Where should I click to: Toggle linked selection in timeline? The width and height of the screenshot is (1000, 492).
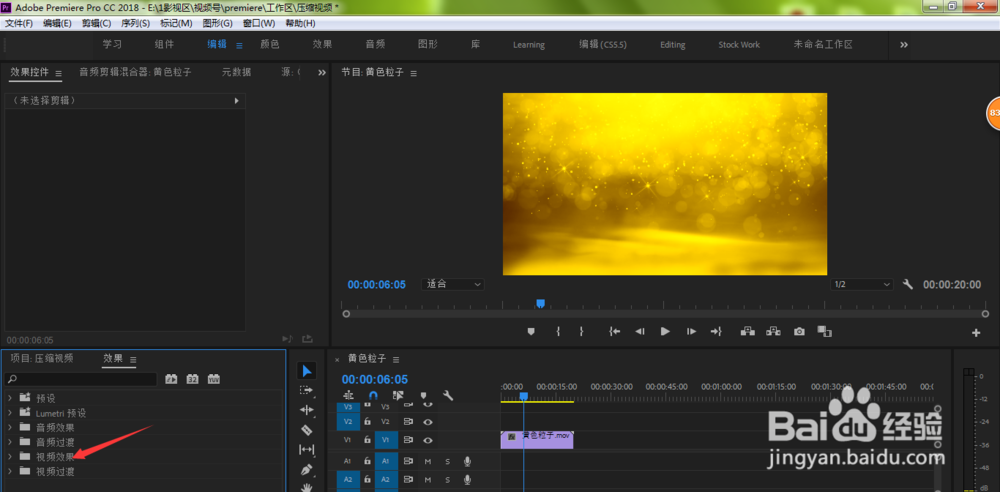(x=398, y=396)
